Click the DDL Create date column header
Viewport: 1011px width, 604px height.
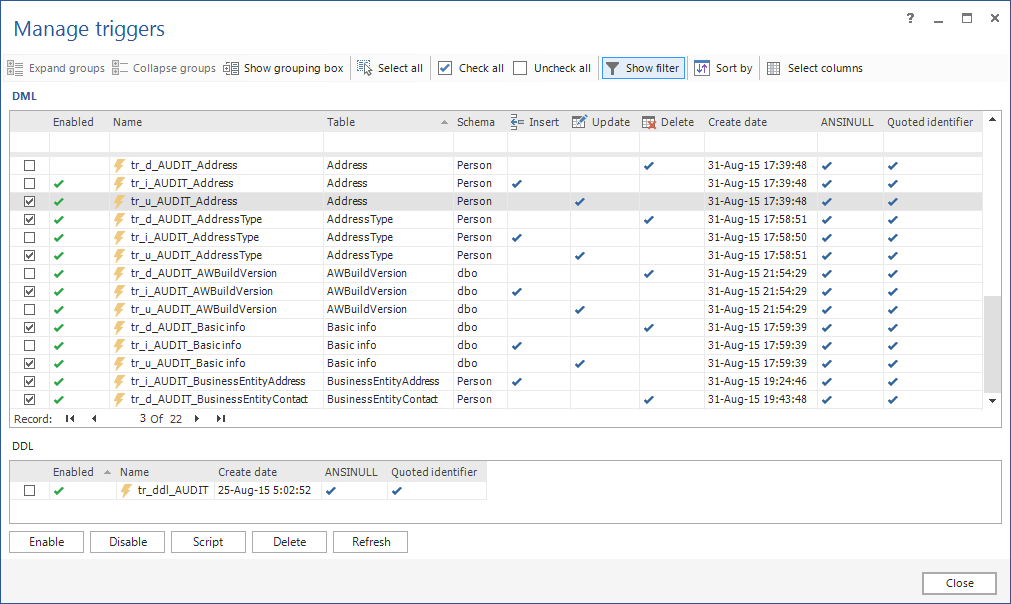tap(267, 472)
